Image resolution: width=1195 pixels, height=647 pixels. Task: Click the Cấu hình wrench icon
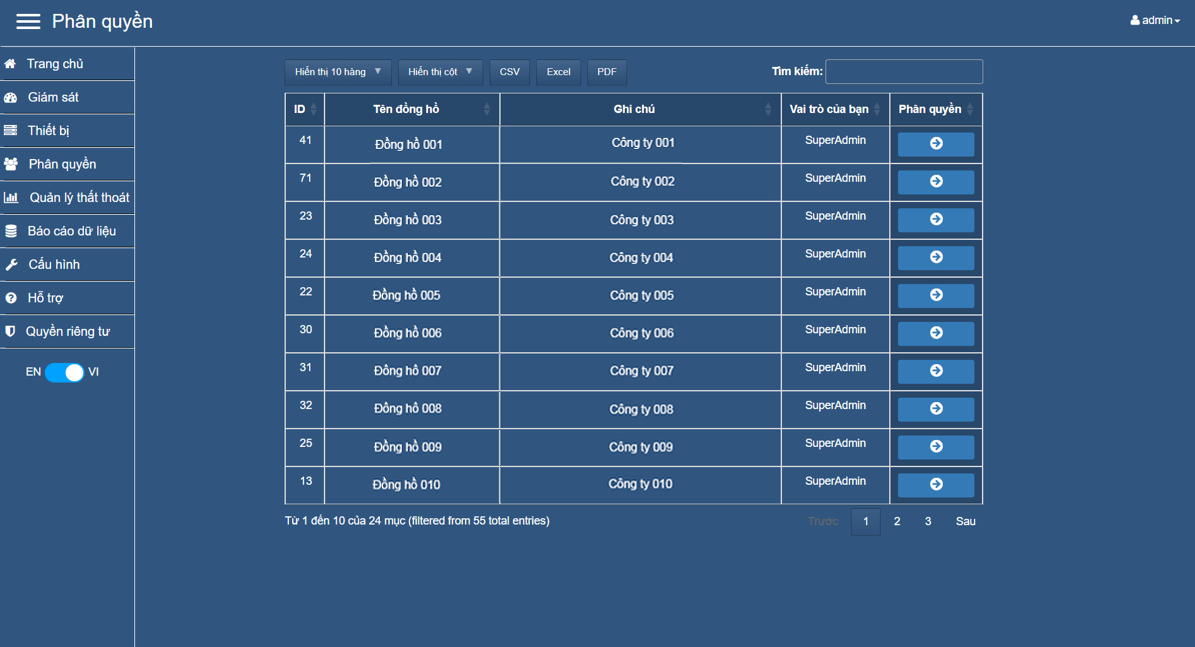pyautogui.click(x=11, y=265)
